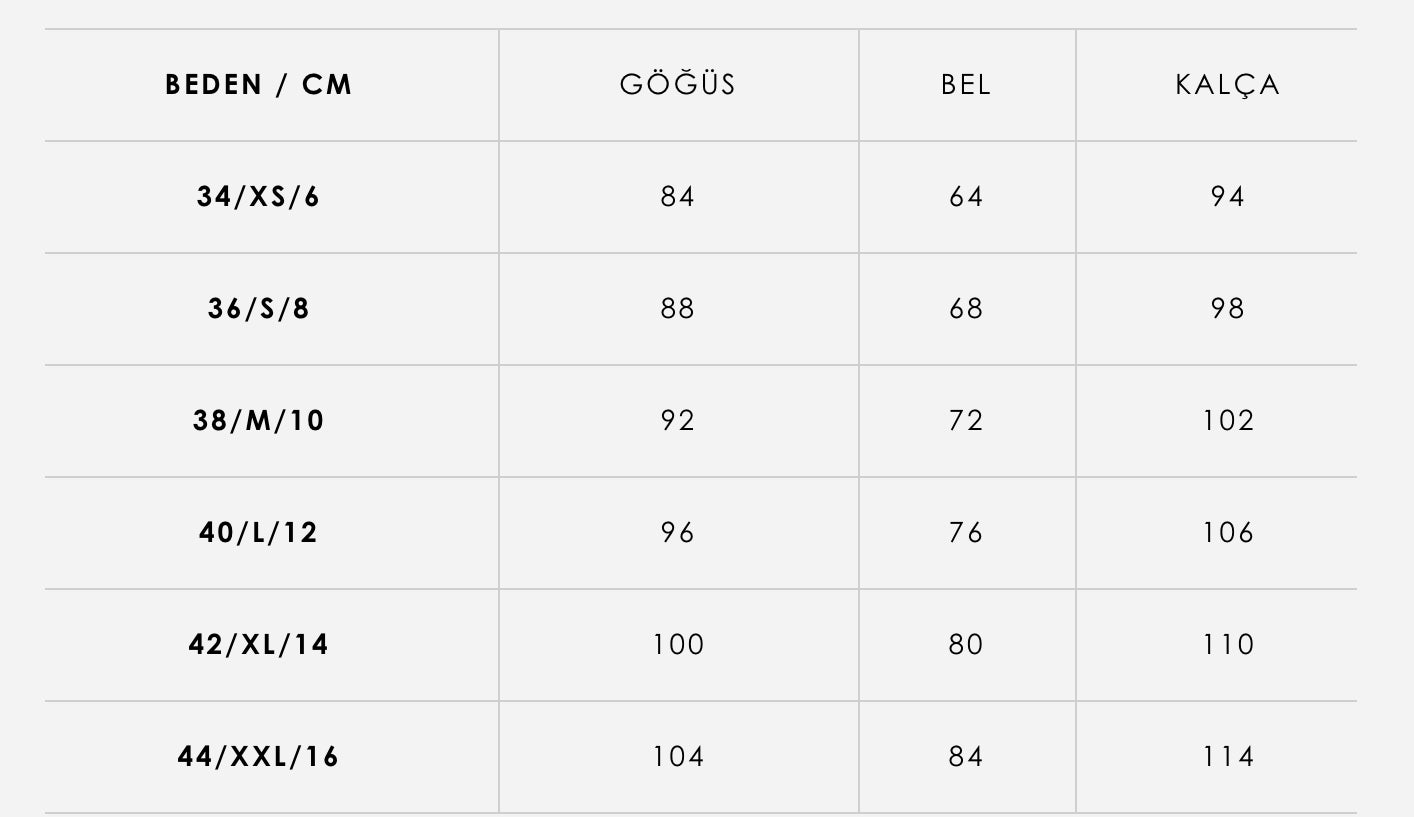Click the BEDEN / CM header cell

pos(259,85)
